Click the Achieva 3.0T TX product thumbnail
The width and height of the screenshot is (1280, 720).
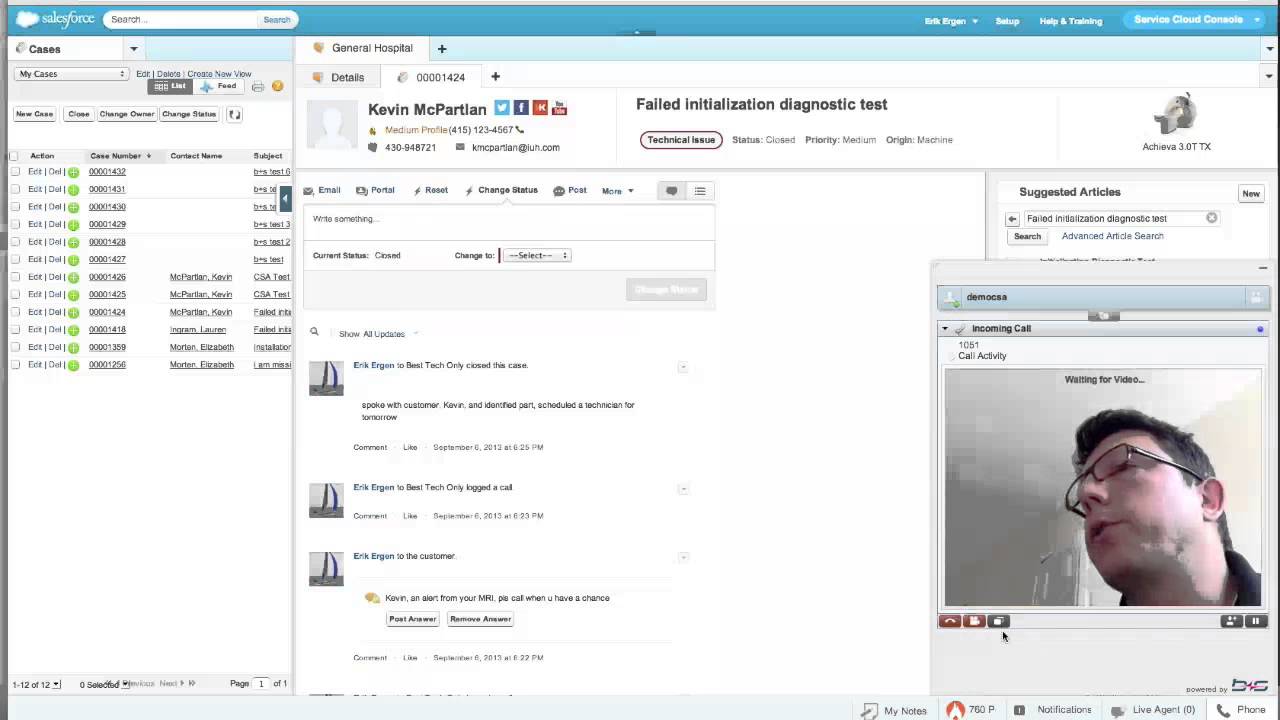point(1176,115)
